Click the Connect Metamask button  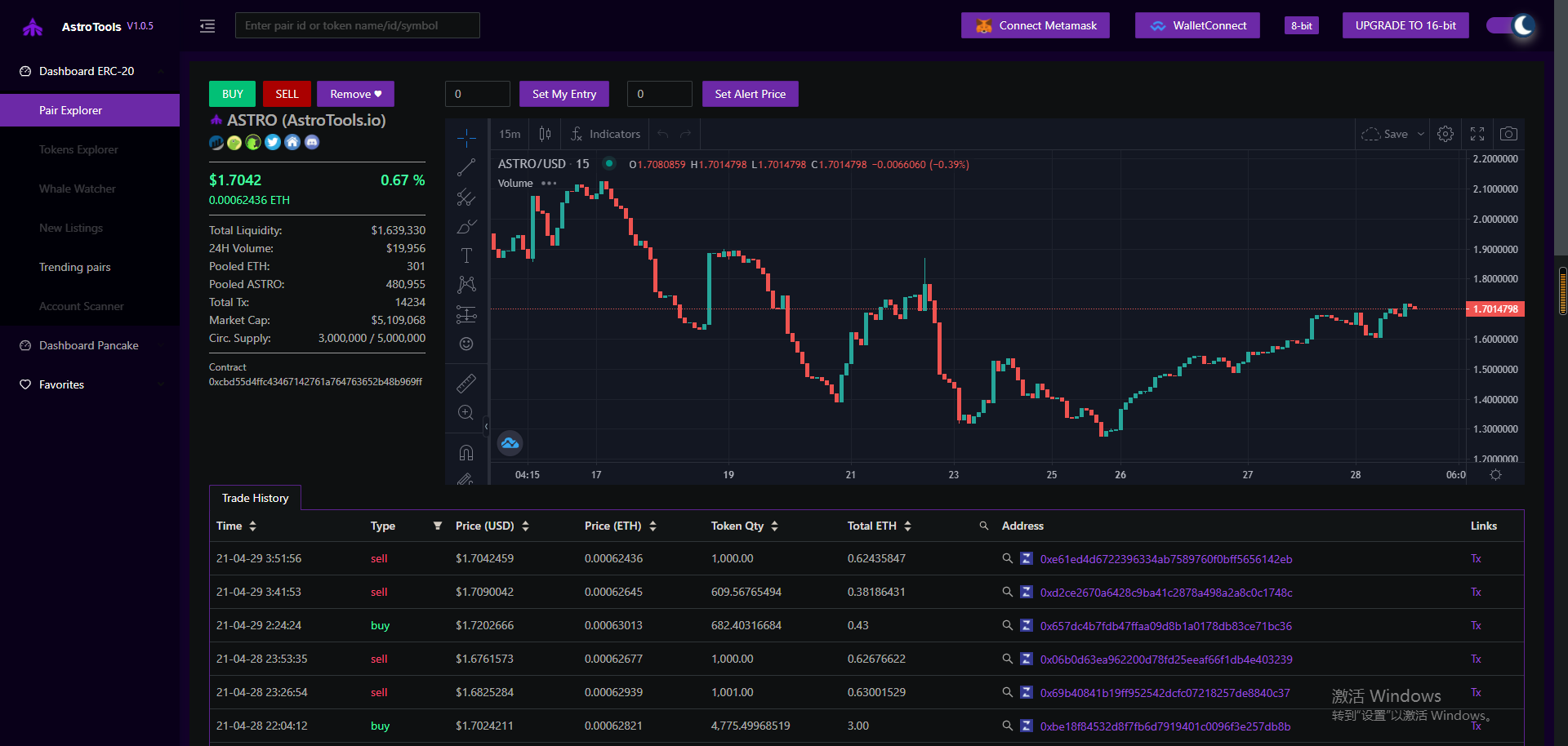(1035, 25)
